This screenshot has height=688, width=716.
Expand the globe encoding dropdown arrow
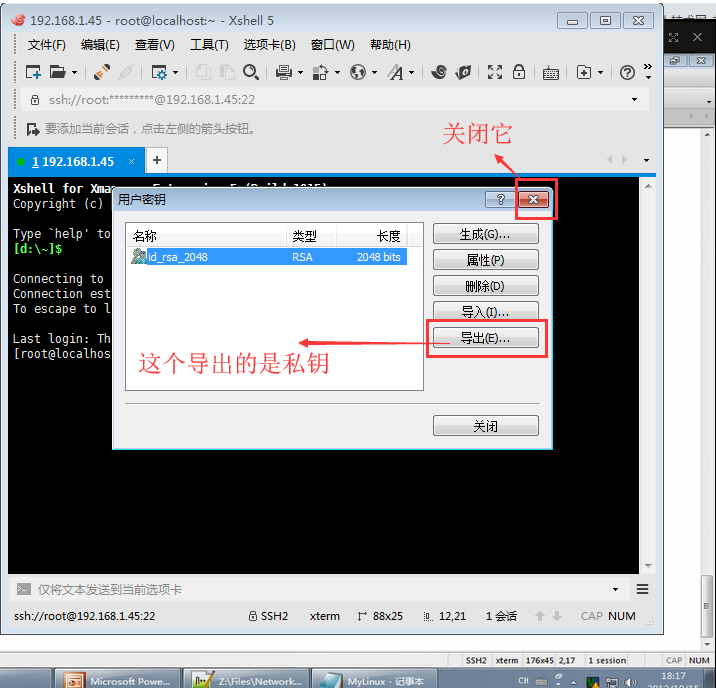tap(374, 73)
